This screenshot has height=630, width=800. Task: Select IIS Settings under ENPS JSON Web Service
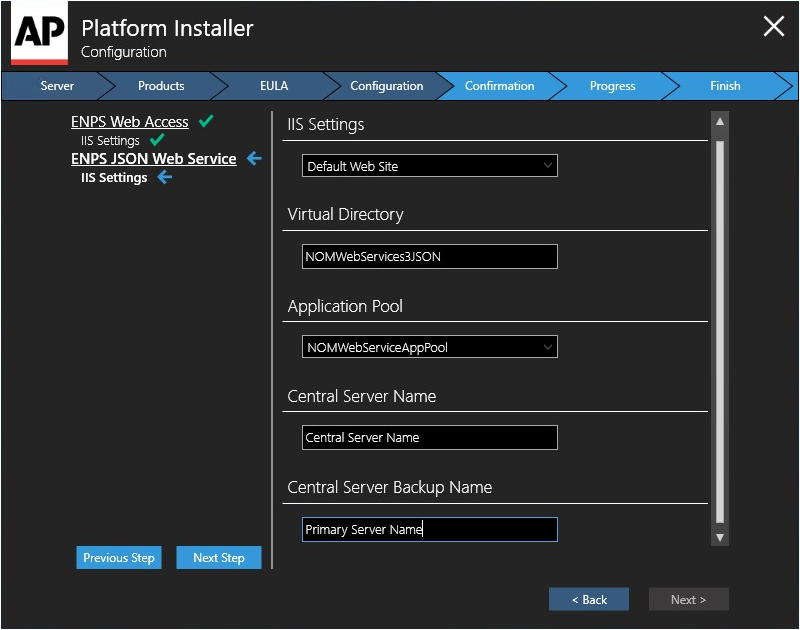(114, 178)
